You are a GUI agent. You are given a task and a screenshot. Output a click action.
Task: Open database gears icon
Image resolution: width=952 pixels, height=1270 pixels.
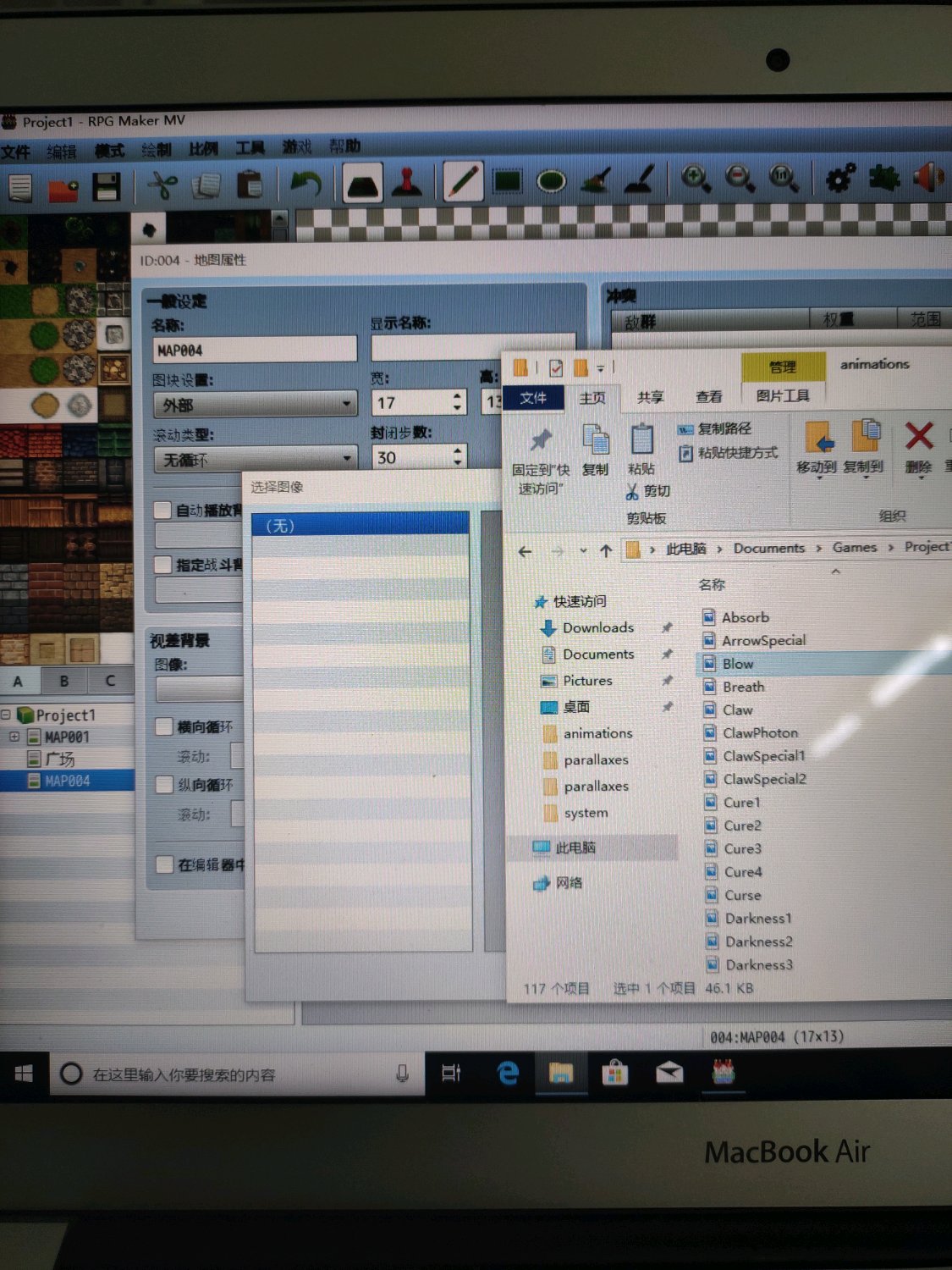tap(840, 178)
